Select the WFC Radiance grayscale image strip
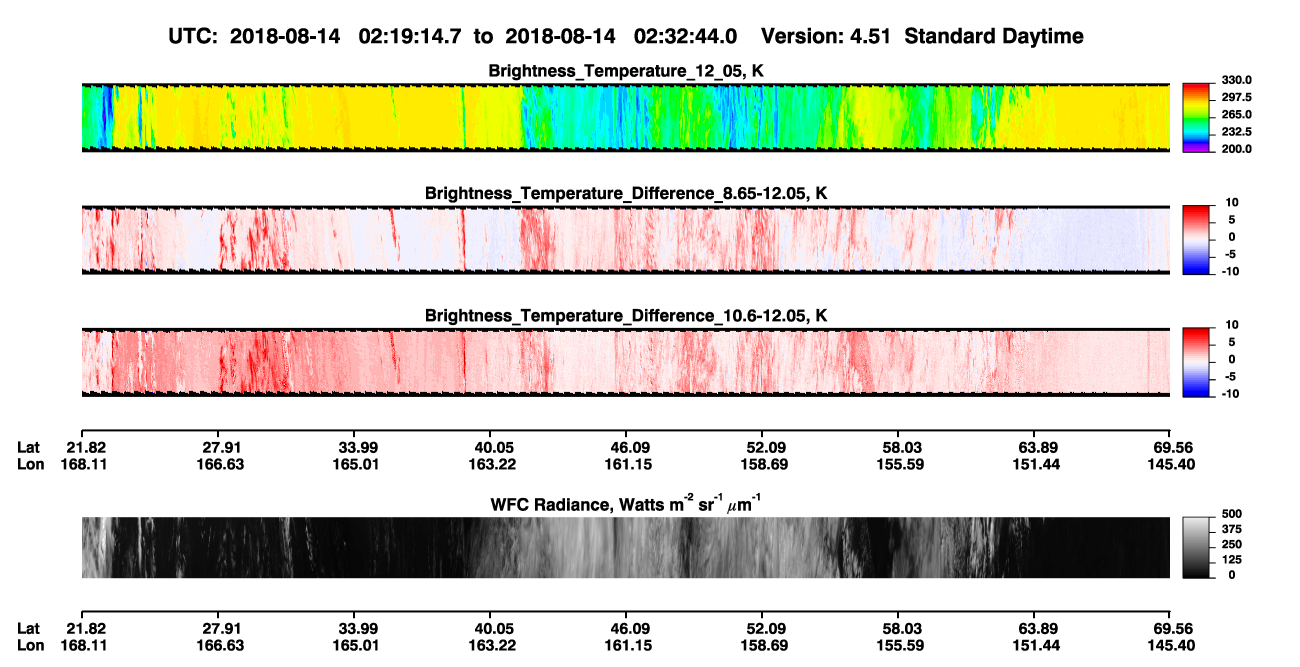Screen dimensions: 1300x667 click(x=625, y=548)
